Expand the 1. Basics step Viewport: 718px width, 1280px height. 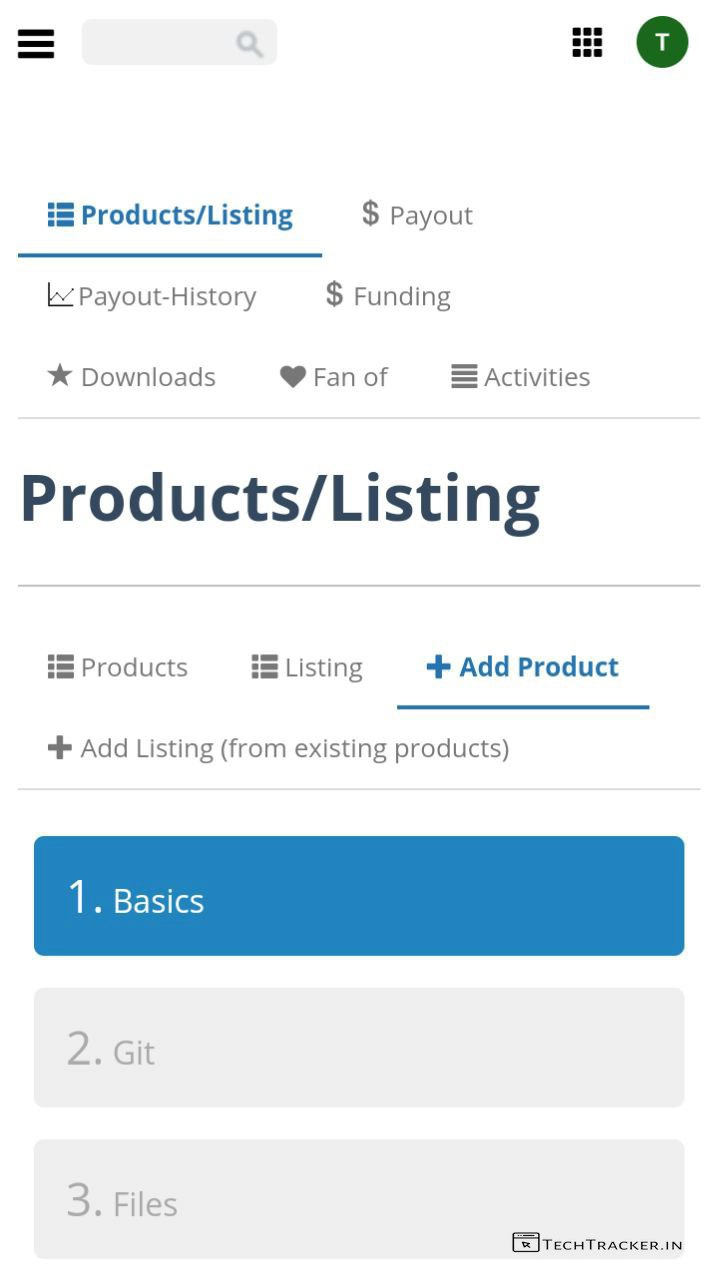pos(359,896)
